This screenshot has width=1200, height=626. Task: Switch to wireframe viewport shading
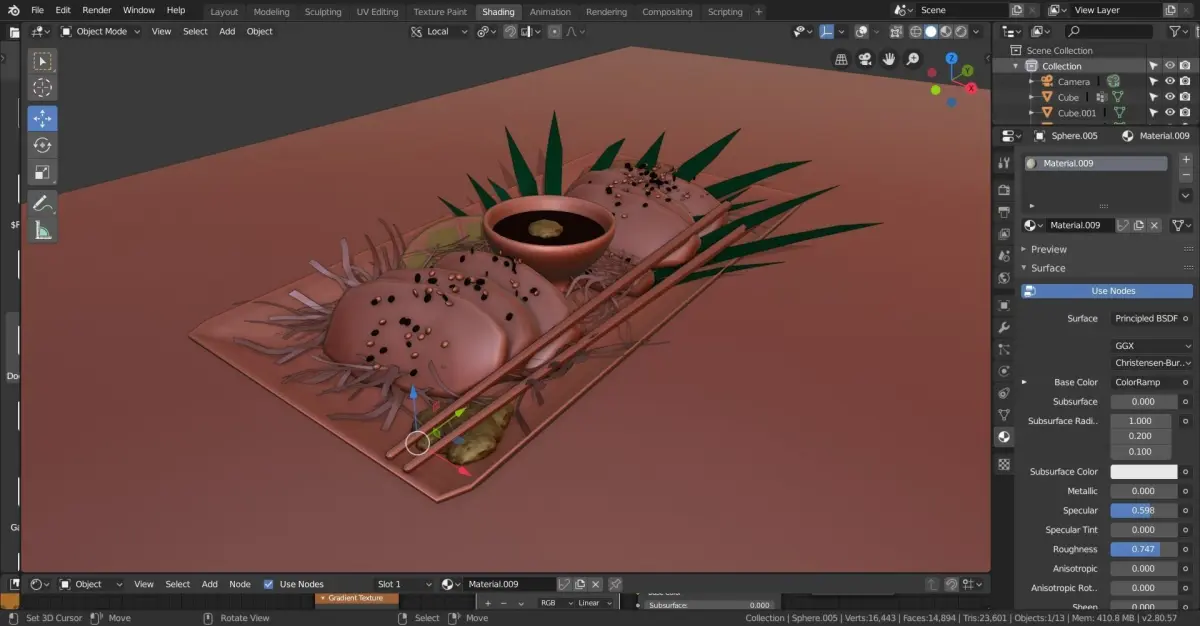[916, 31]
